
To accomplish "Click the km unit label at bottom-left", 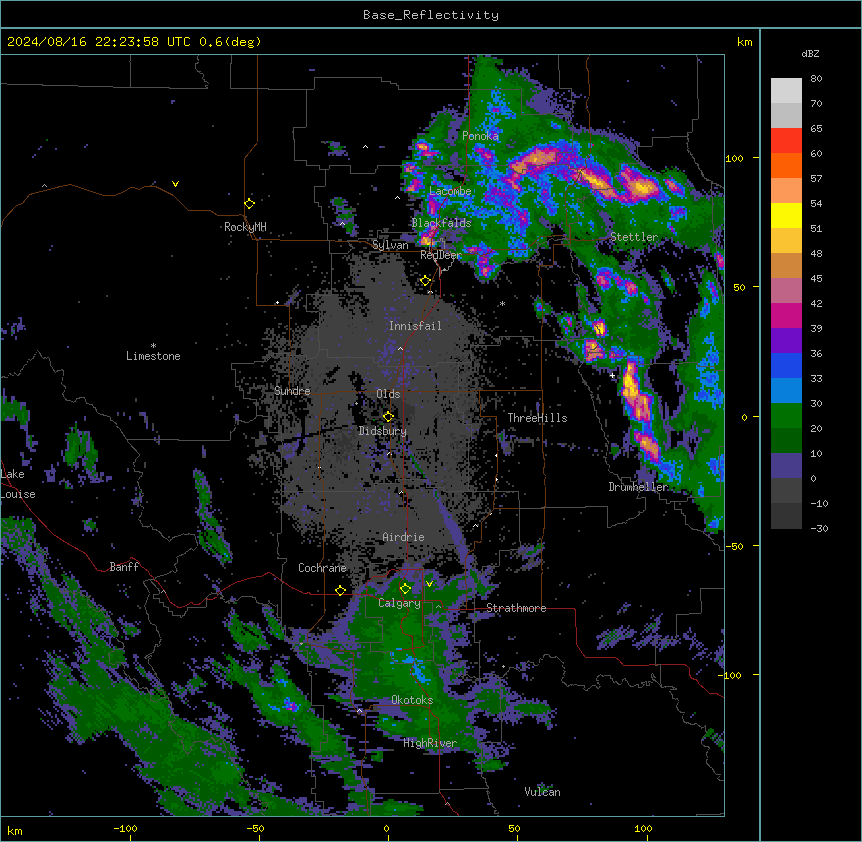I will (x=15, y=830).
